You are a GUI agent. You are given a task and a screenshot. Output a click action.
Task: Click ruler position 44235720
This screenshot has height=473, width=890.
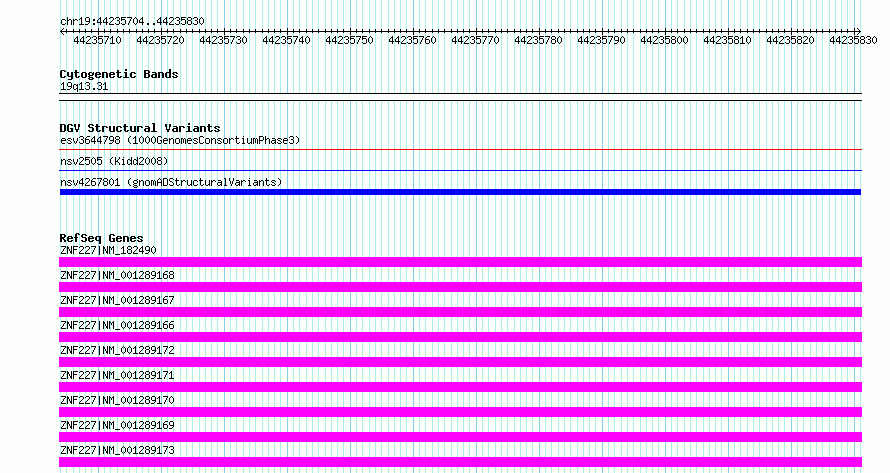[x=160, y=40]
